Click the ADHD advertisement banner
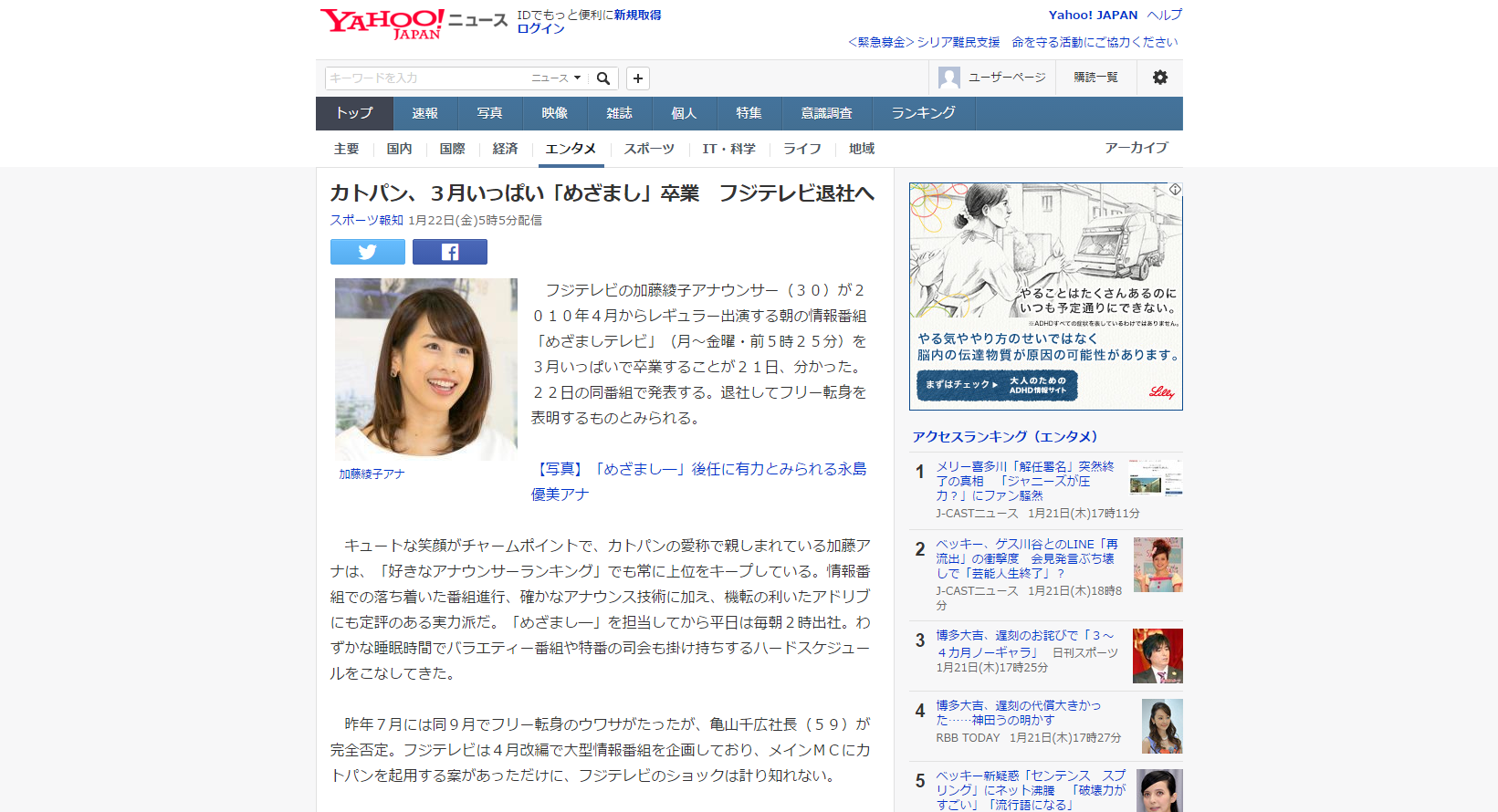This screenshot has width=1498, height=812. point(1046,297)
